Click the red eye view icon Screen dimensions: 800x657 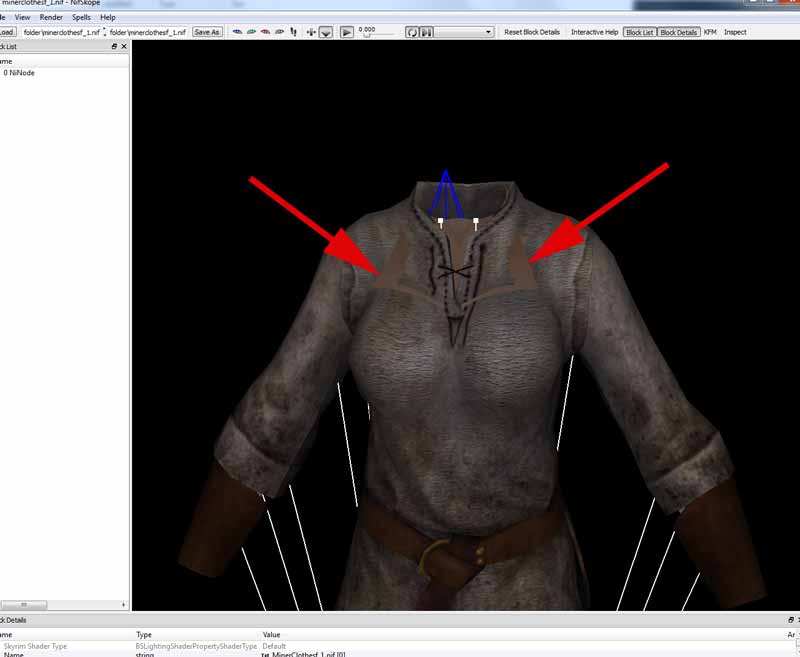[x=265, y=32]
